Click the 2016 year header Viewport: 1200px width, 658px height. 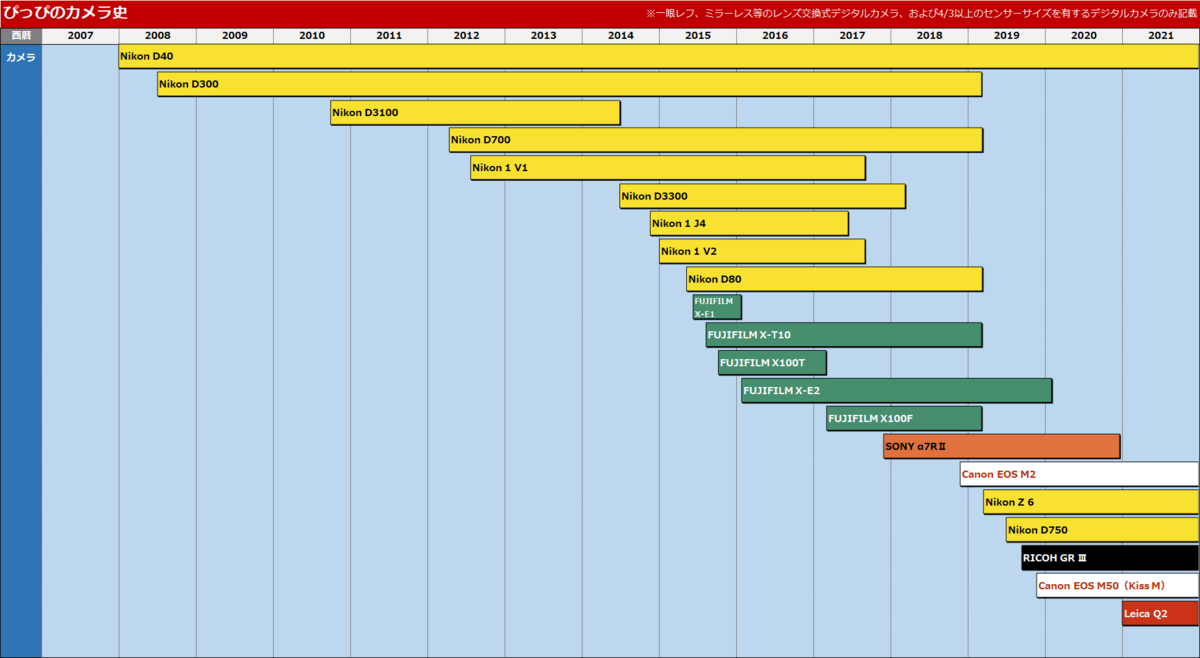[775, 36]
